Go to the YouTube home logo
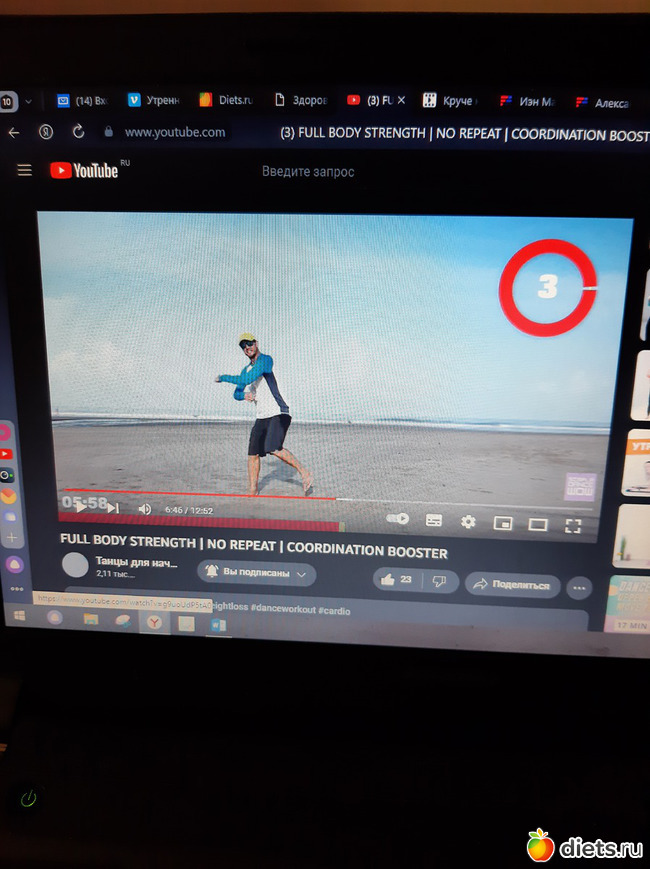Viewport: 650px width, 869px height. tap(85, 171)
